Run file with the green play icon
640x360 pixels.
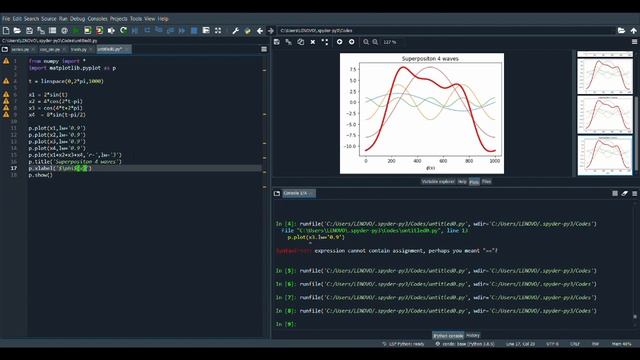pyautogui.click(x=76, y=31)
